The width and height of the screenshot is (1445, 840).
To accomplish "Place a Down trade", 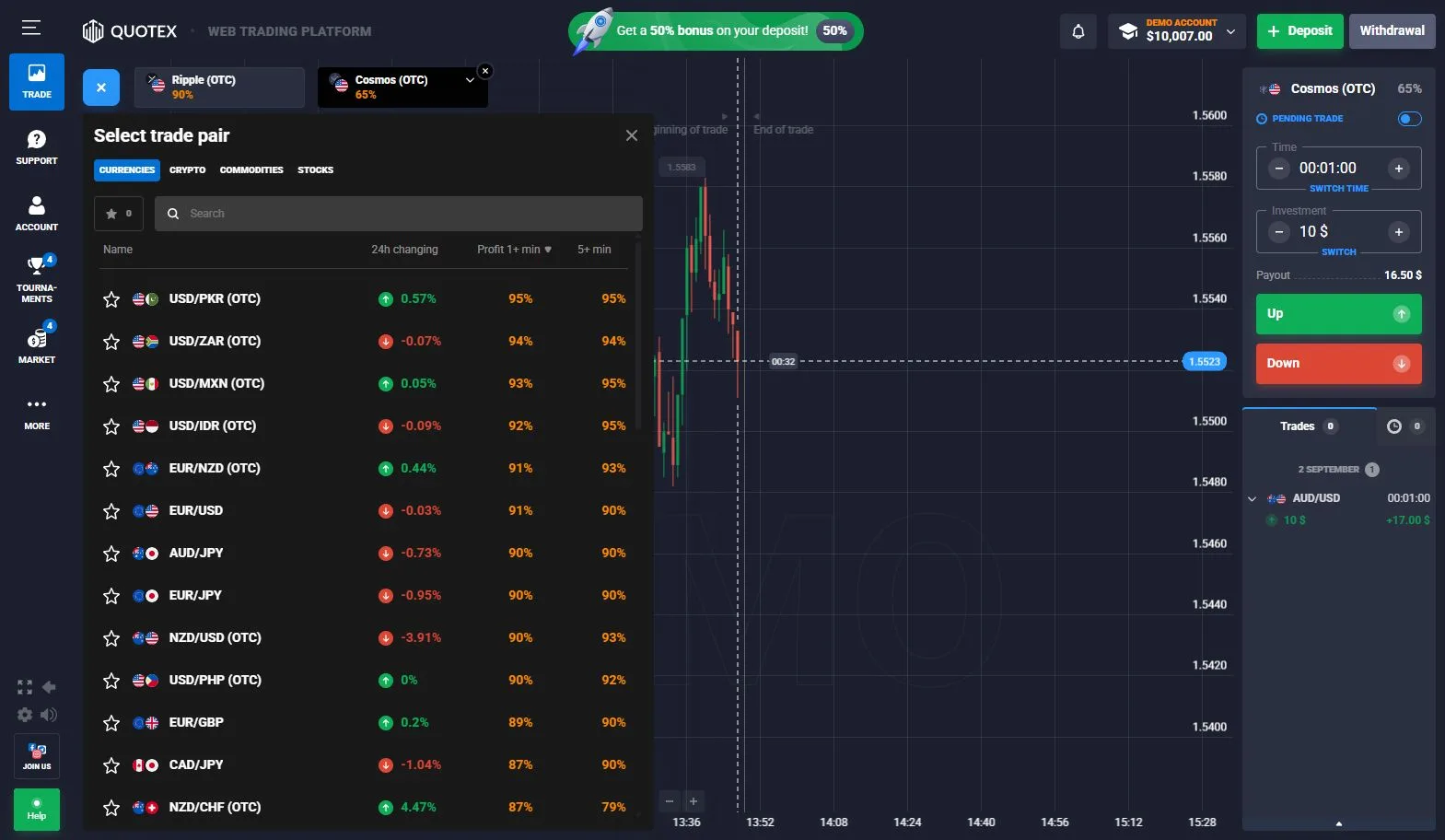I will 1338,364.
